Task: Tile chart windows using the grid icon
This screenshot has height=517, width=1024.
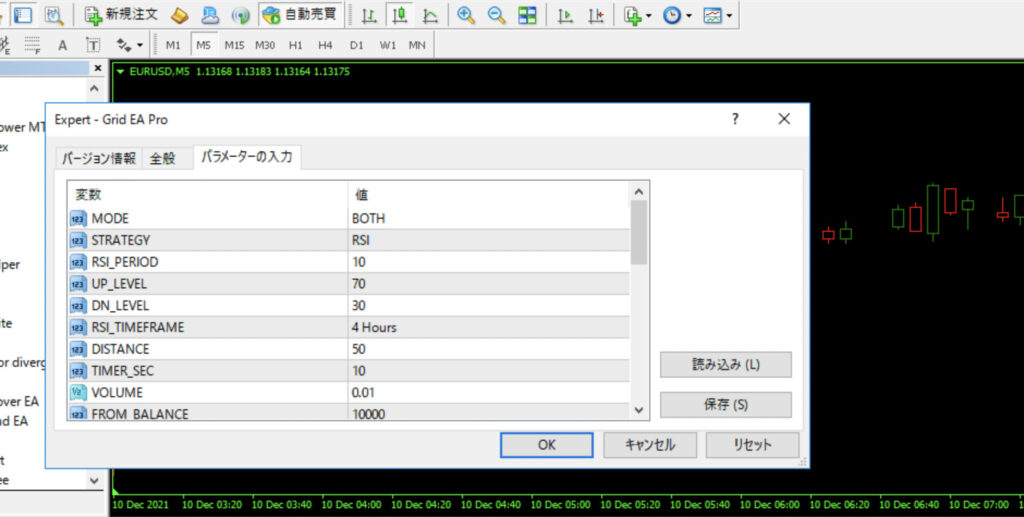Action: point(527,15)
